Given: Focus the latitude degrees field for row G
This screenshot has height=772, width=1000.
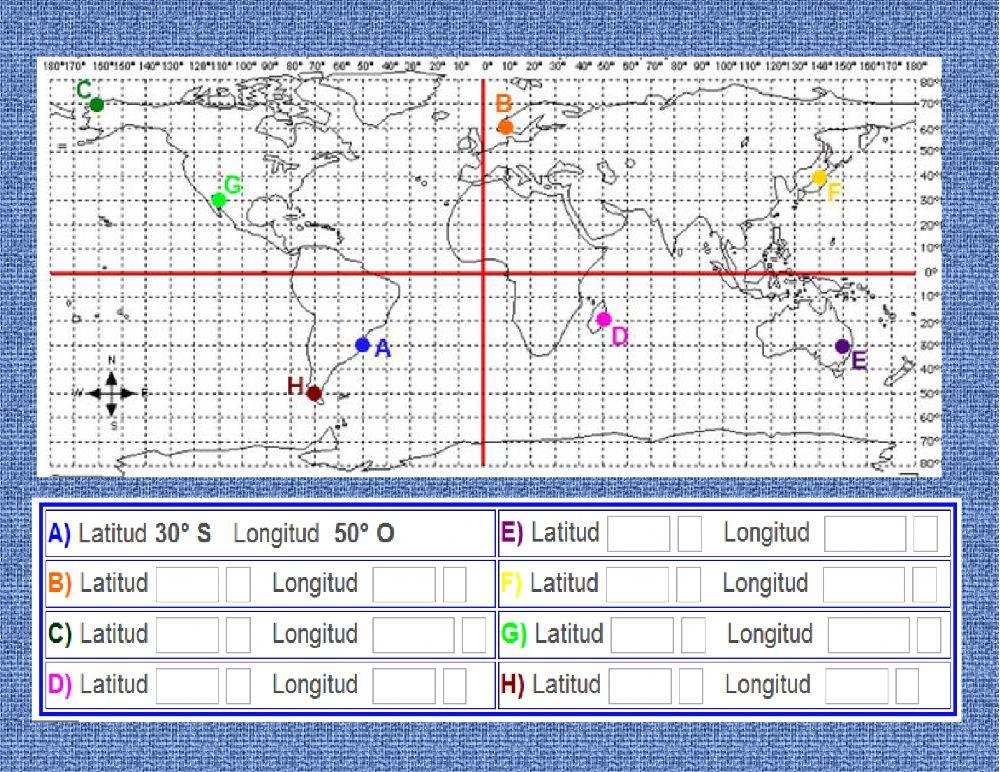Looking at the screenshot, I should 642,634.
